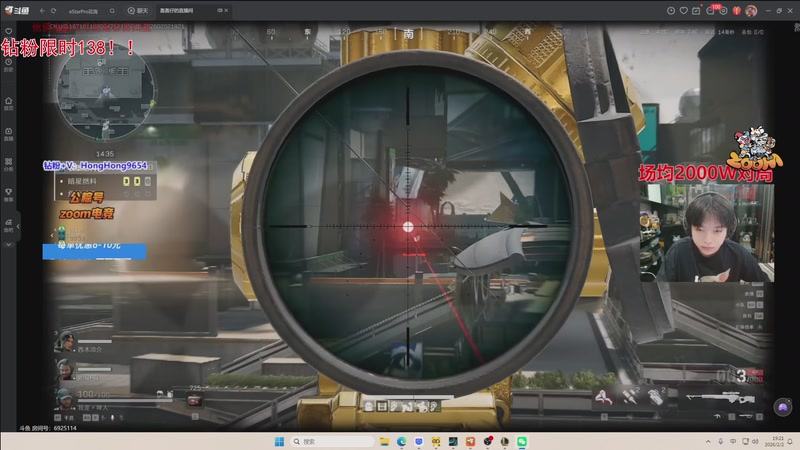Open the fish bar icon in the left sidebar
This screenshot has height=450, width=800.
click(9, 226)
